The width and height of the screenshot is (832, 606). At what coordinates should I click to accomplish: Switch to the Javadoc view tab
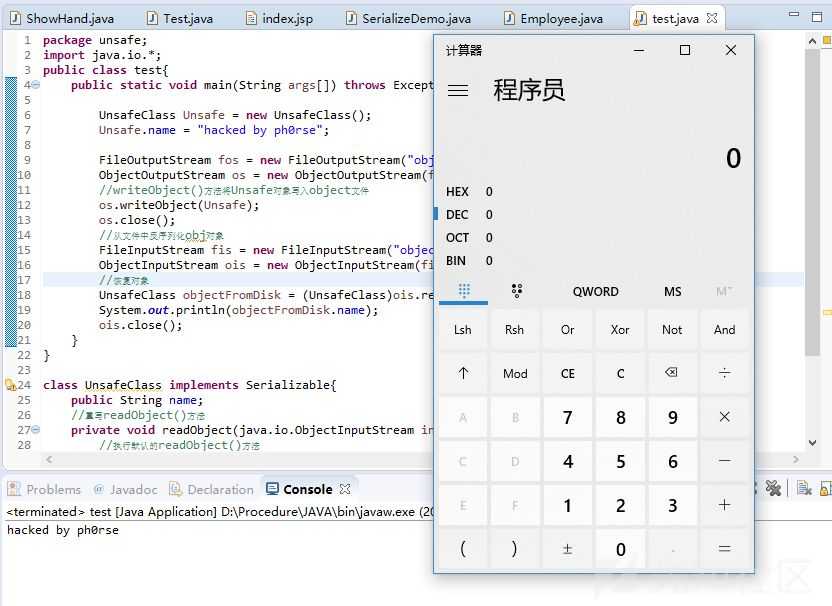tap(125, 489)
